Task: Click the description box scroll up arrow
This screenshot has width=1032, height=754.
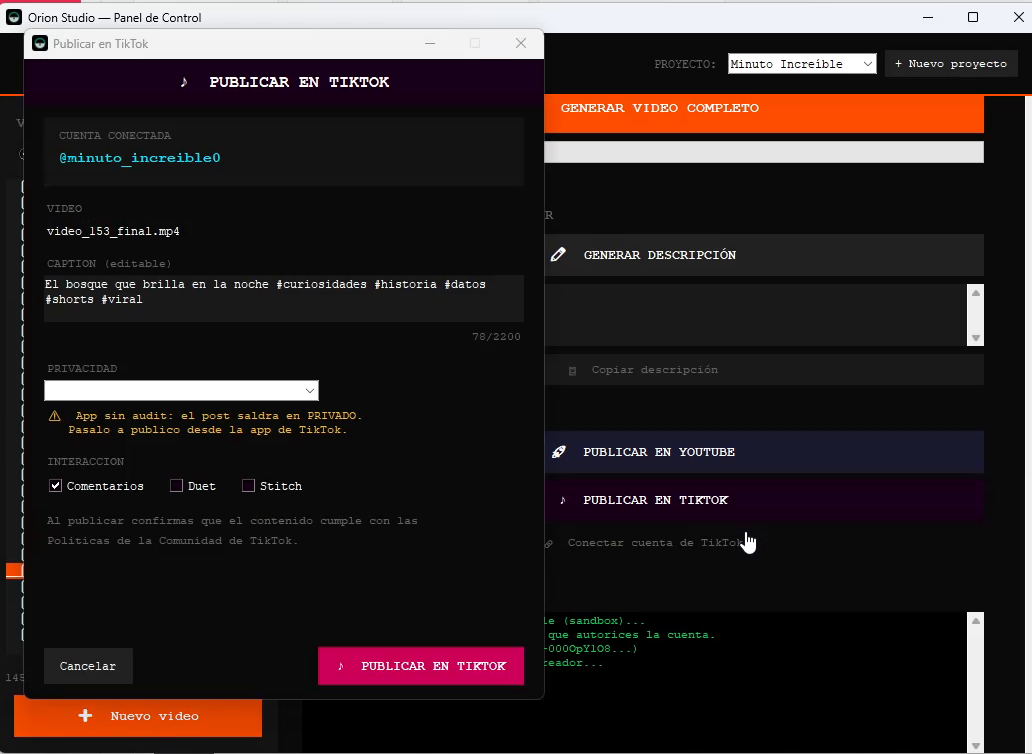Action: tap(976, 293)
